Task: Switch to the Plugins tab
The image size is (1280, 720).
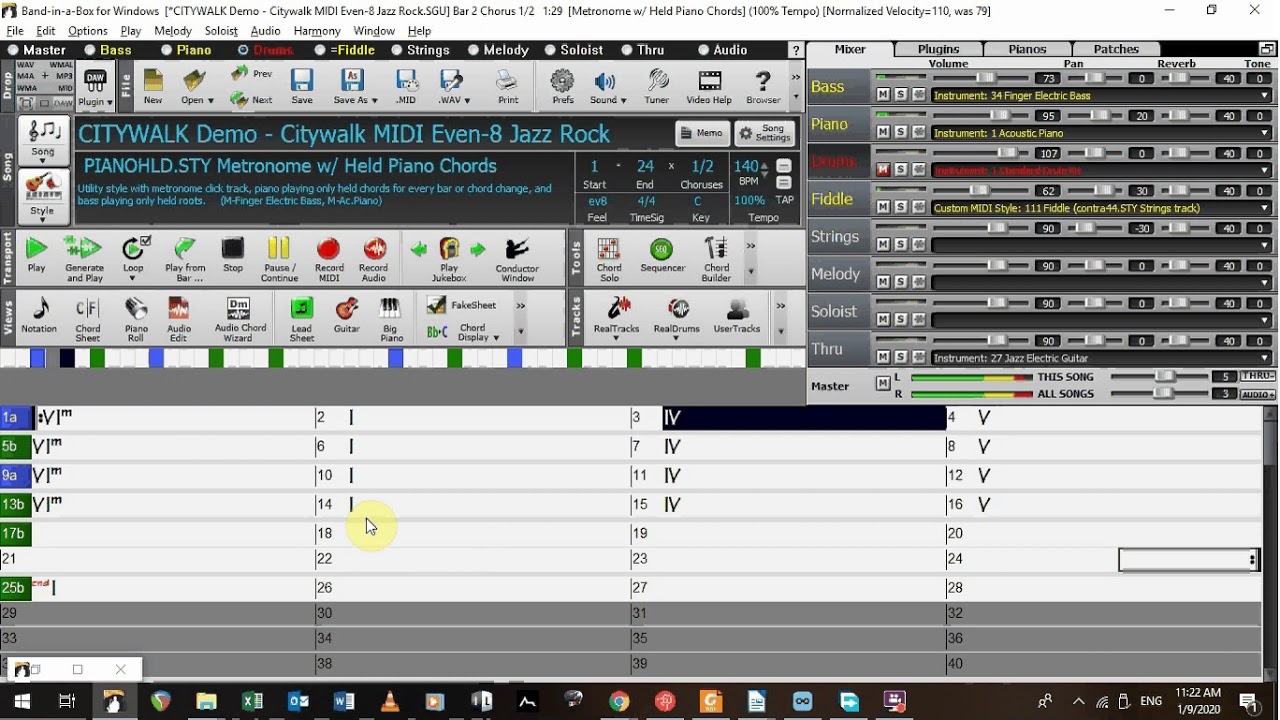Action: click(938, 49)
